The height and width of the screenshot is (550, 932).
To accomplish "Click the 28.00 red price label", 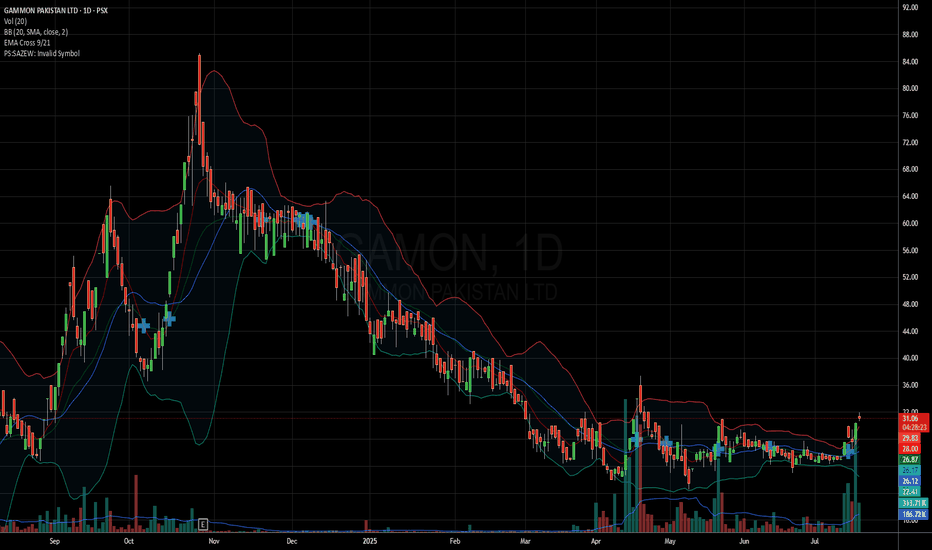I will coord(909,449).
